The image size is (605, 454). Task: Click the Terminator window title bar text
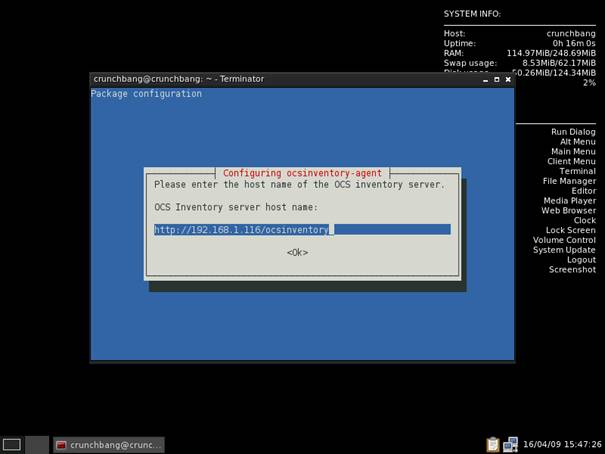click(x=179, y=79)
